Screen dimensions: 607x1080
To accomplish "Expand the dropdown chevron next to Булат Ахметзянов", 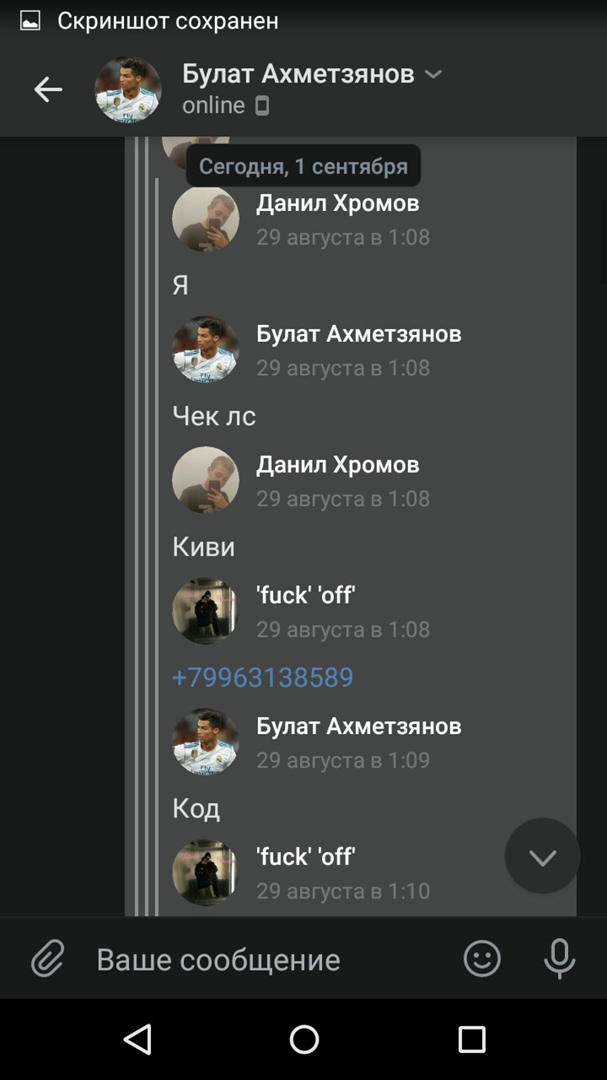I will click(x=433, y=74).
